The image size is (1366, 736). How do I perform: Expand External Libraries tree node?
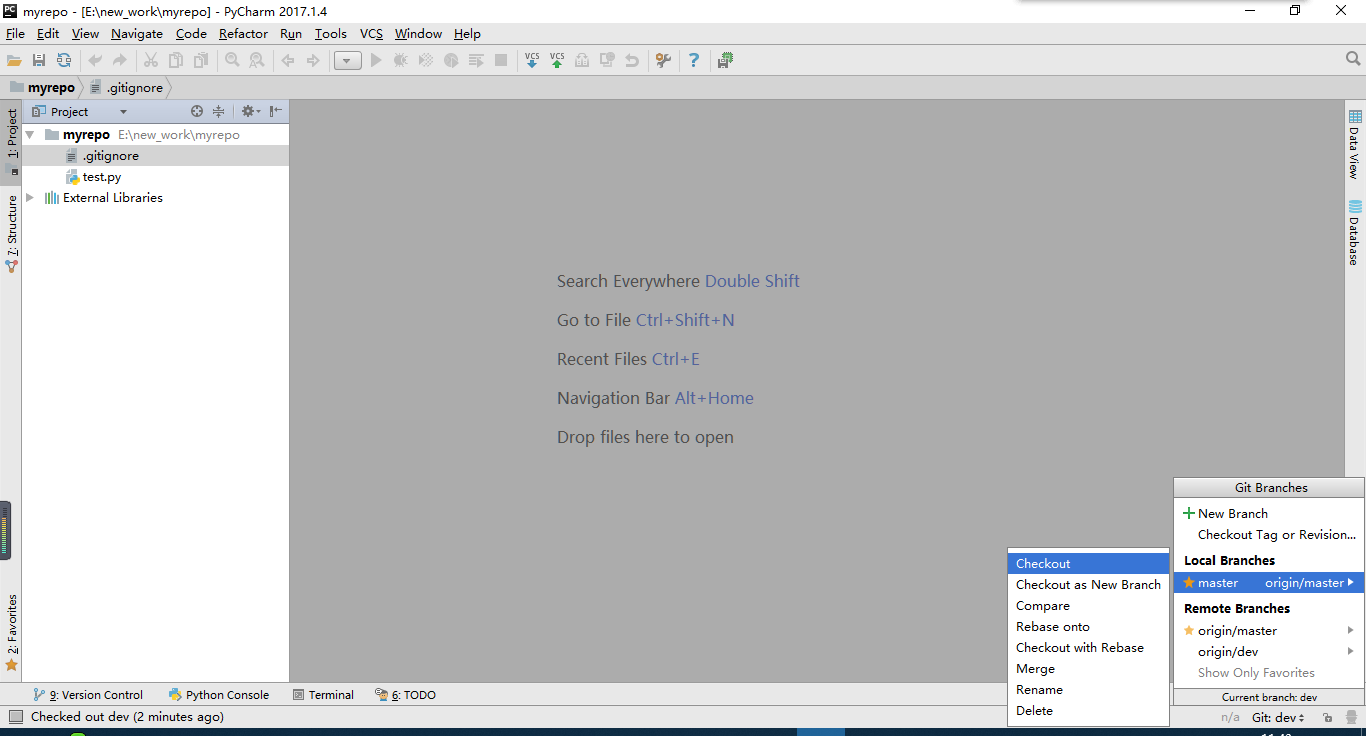click(30, 198)
